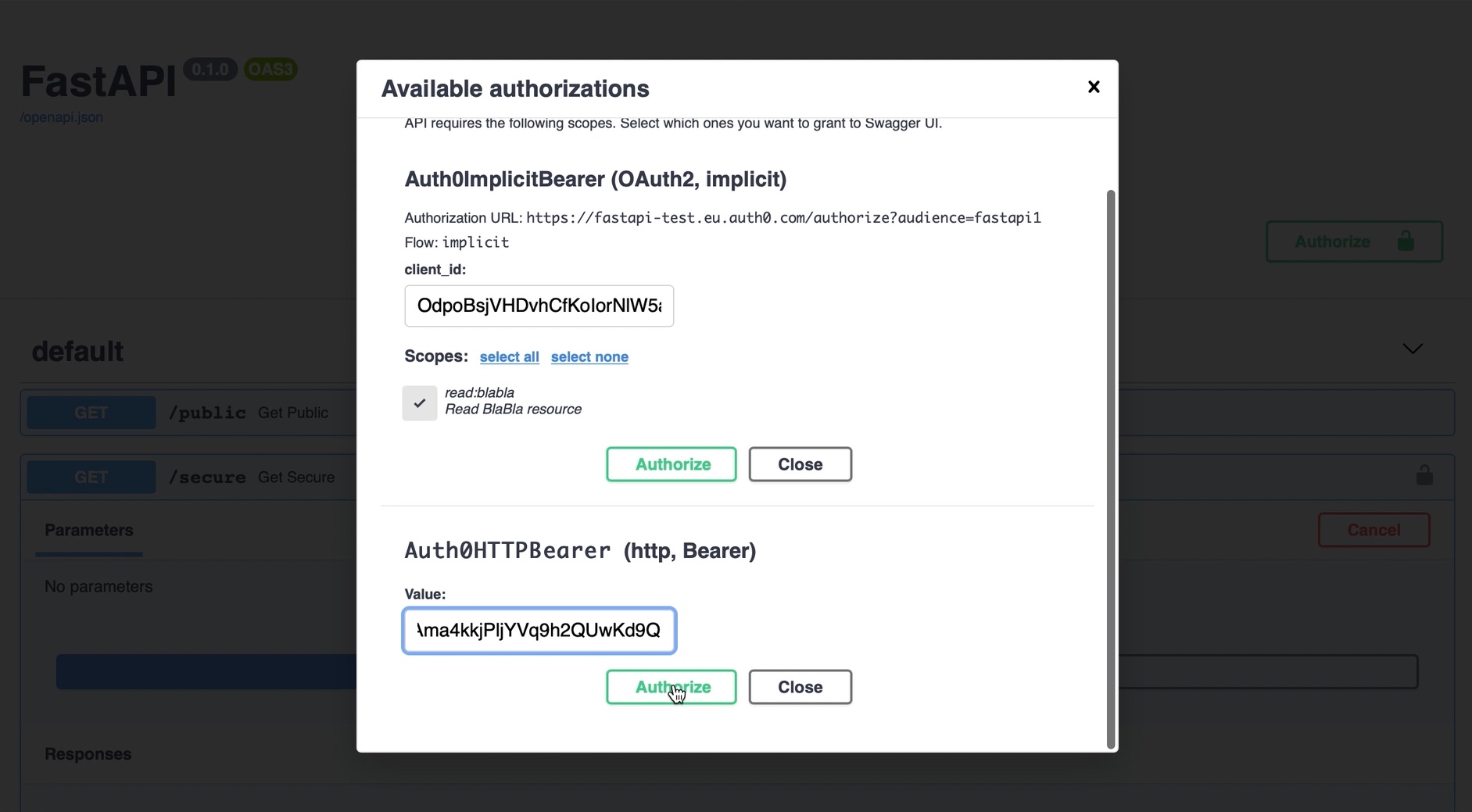Select the Parameters tab in background page
This screenshot has height=812, width=1472.
point(89,530)
